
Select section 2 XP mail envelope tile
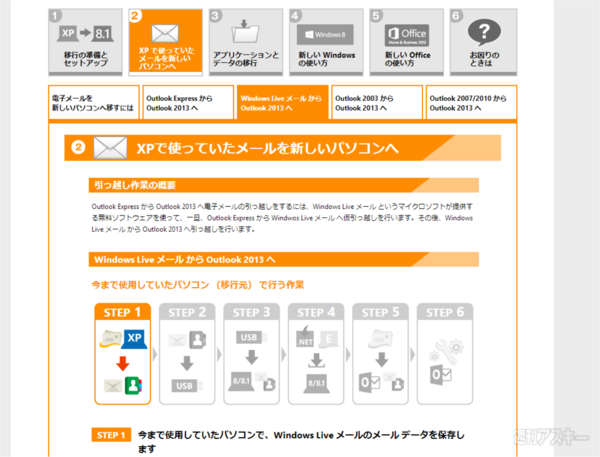click(x=165, y=42)
